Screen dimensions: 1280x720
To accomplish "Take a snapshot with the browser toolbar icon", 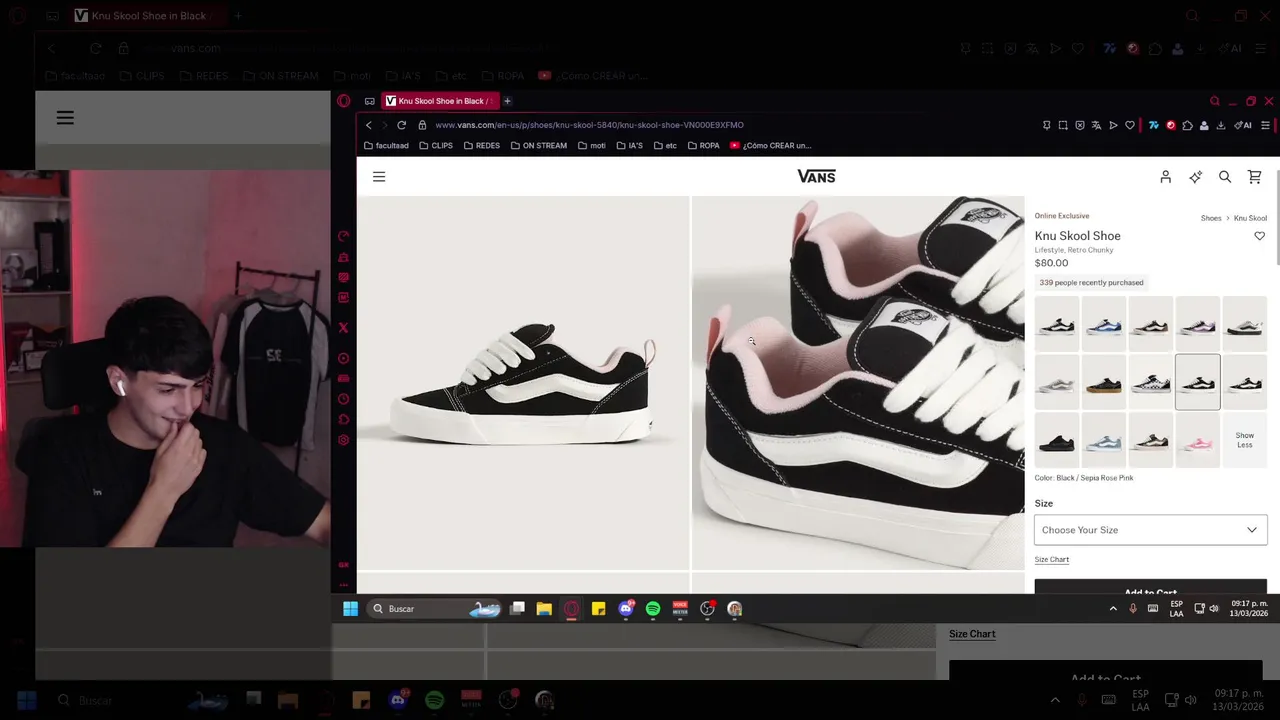I will click(x=1063, y=125).
